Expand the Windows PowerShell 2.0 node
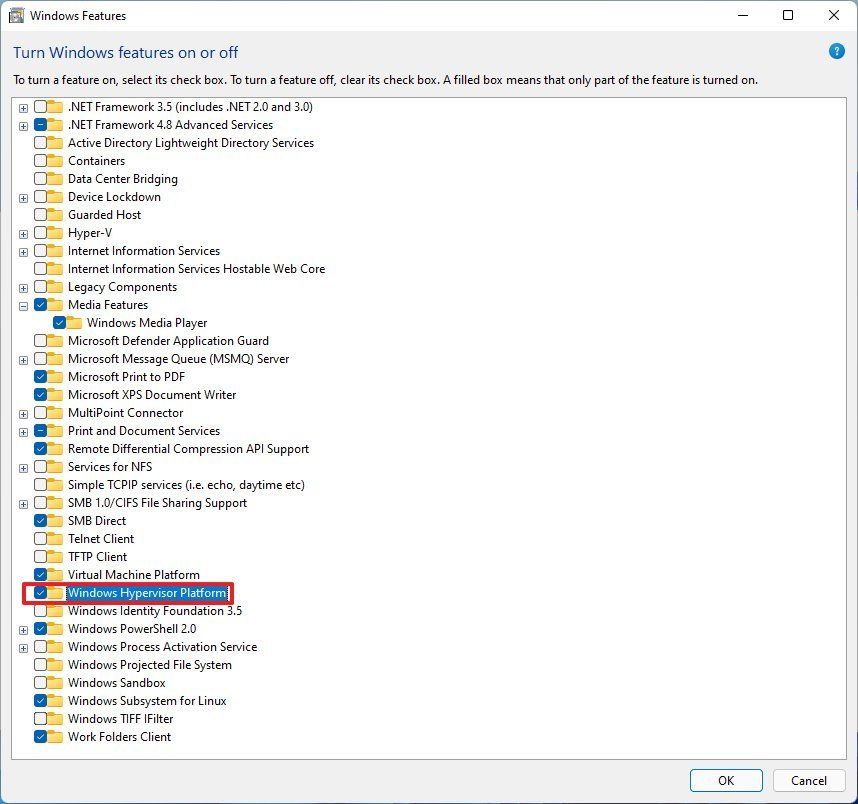858x804 pixels. pos(23,628)
